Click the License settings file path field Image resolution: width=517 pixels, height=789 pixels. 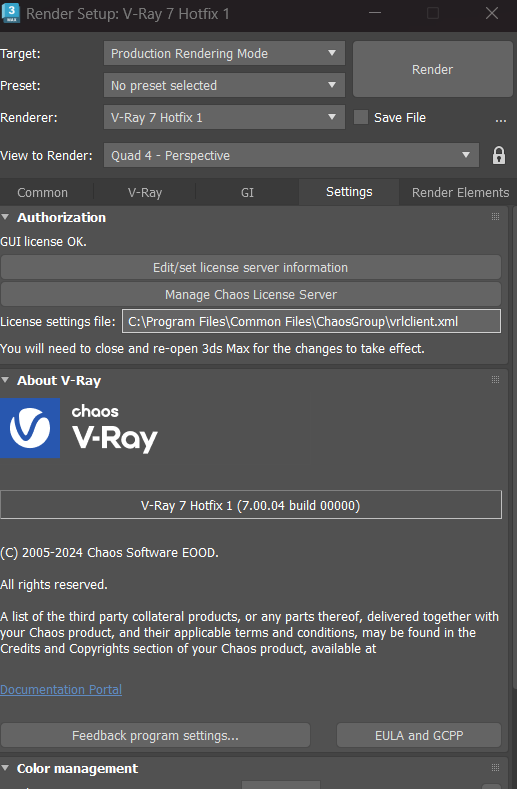(311, 321)
